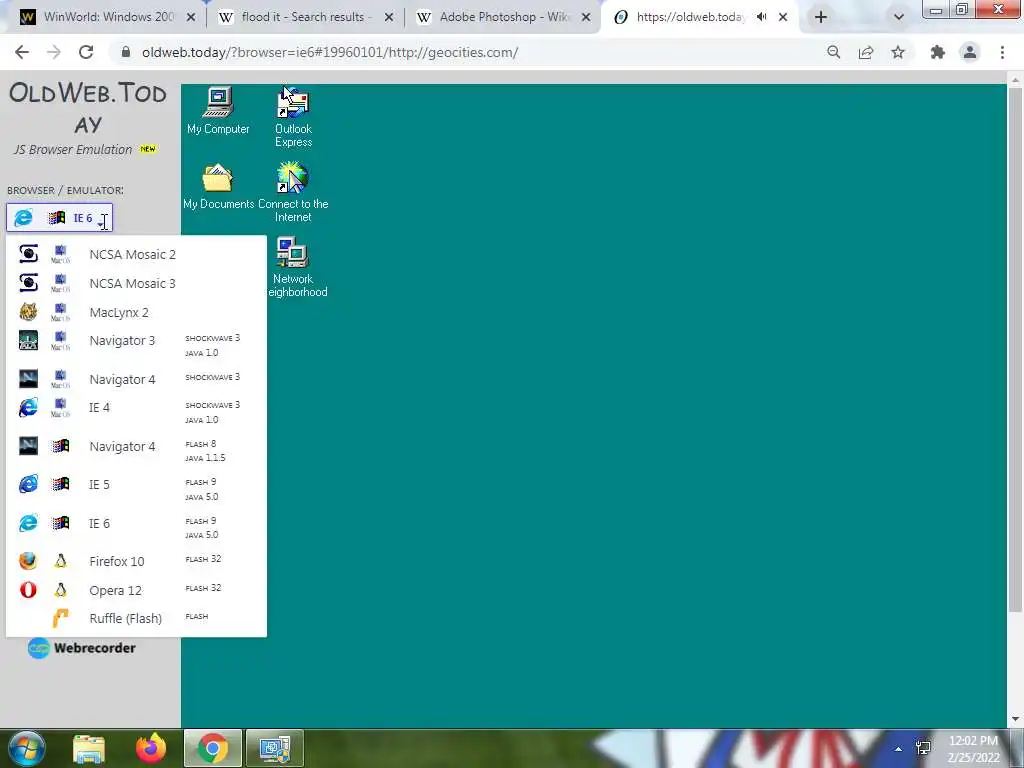Reload the current page

[86, 52]
